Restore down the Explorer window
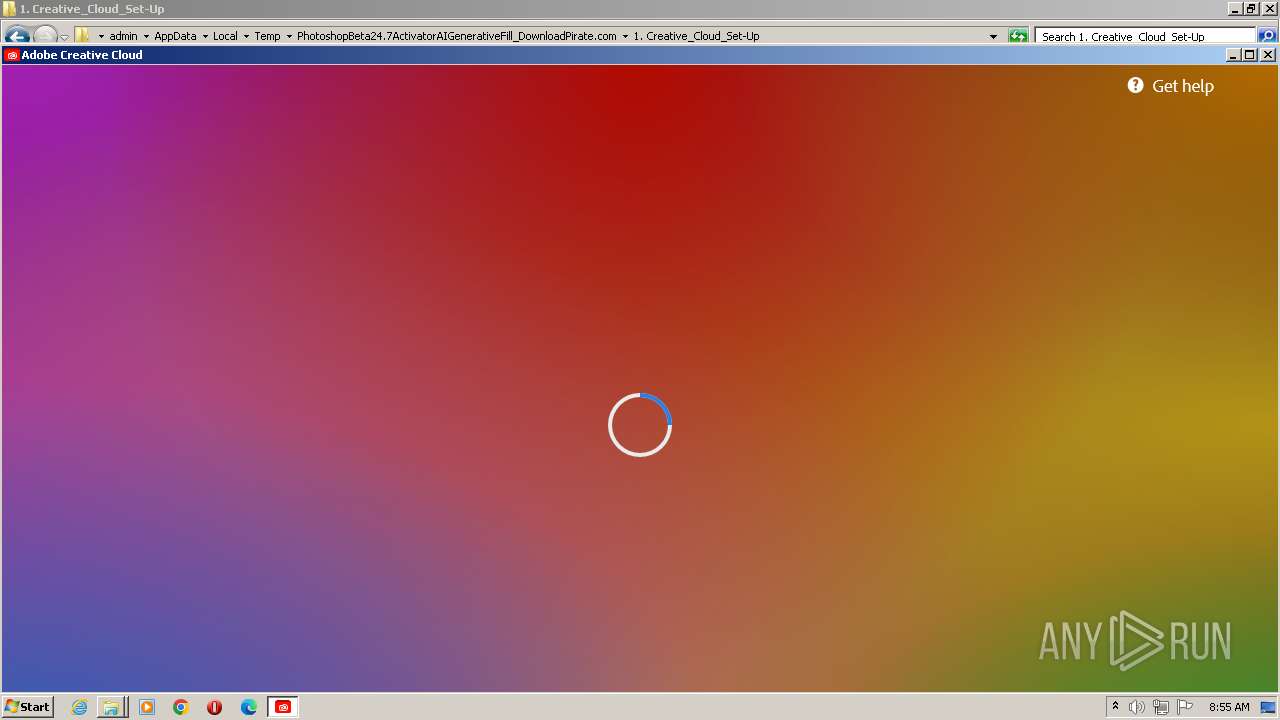 click(1251, 9)
